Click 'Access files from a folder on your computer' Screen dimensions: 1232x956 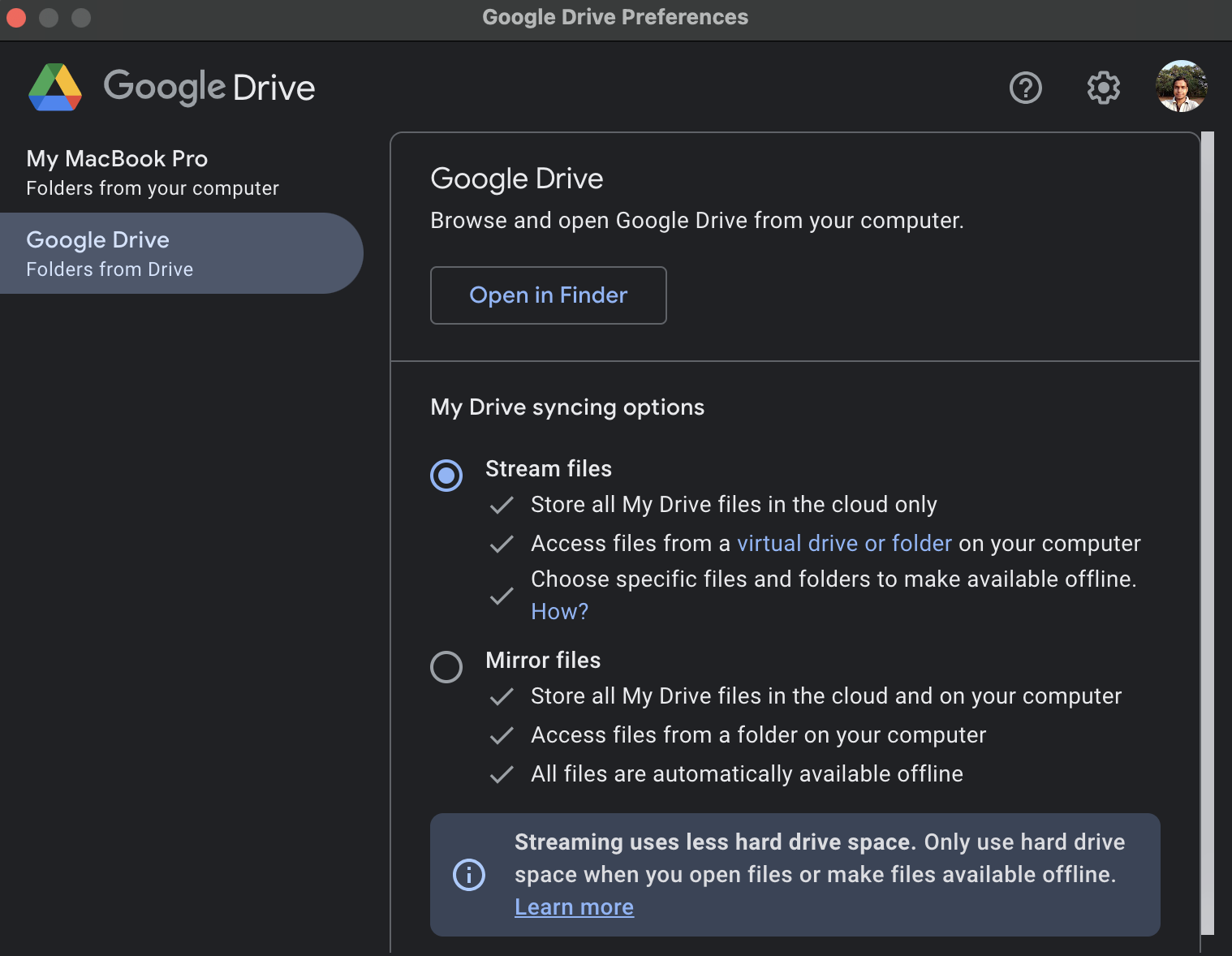(758, 735)
